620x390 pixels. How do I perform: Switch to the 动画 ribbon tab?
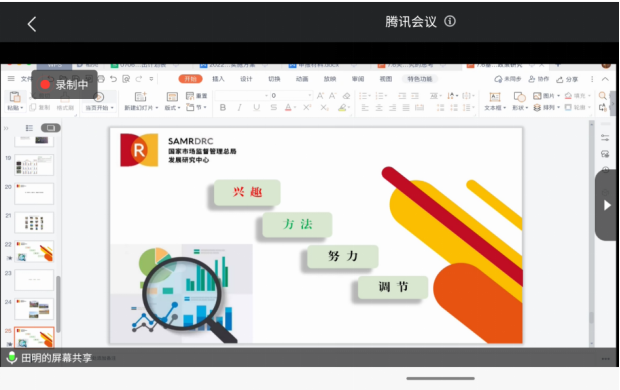coord(302,79)
